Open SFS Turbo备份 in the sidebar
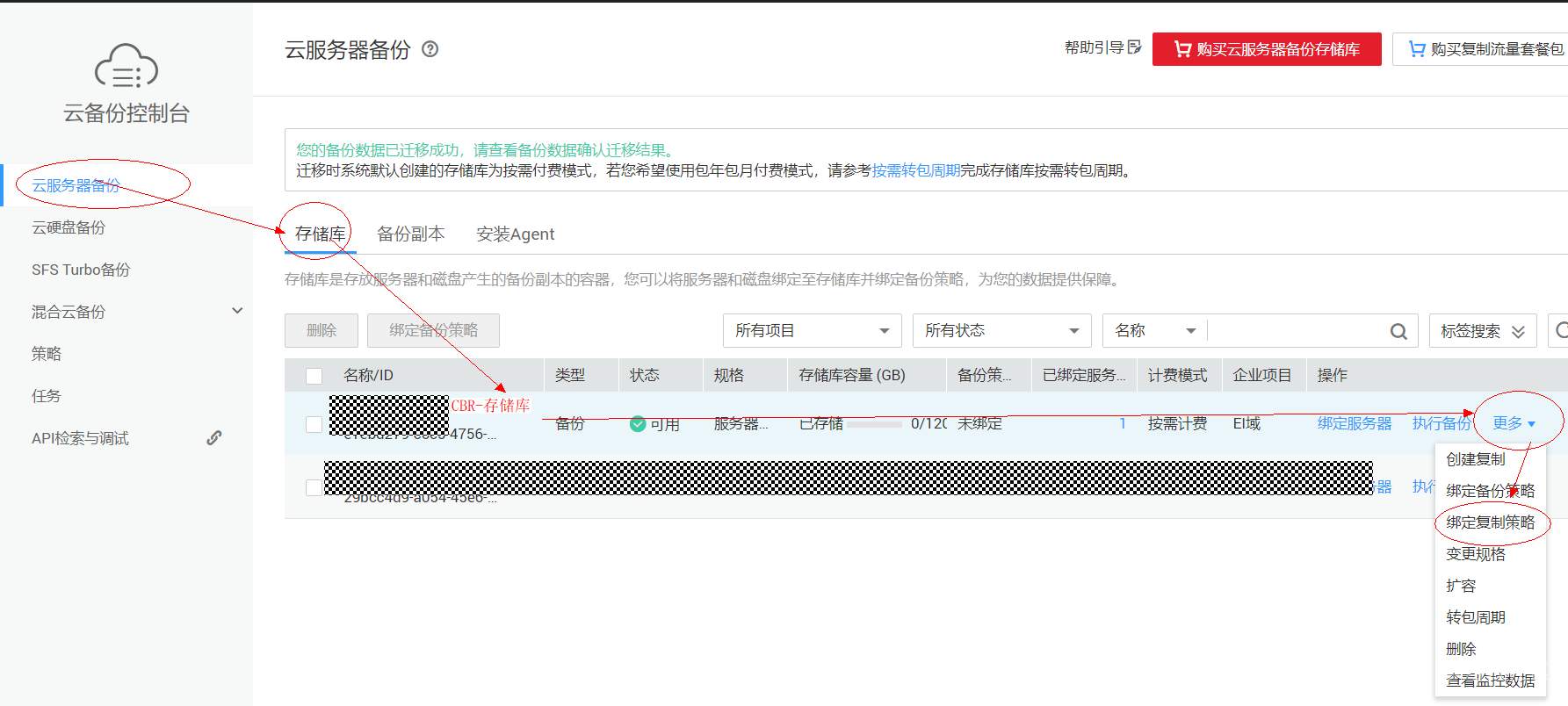The width and height of the screenshot is (1568, 706). click(x=81, y=270)
